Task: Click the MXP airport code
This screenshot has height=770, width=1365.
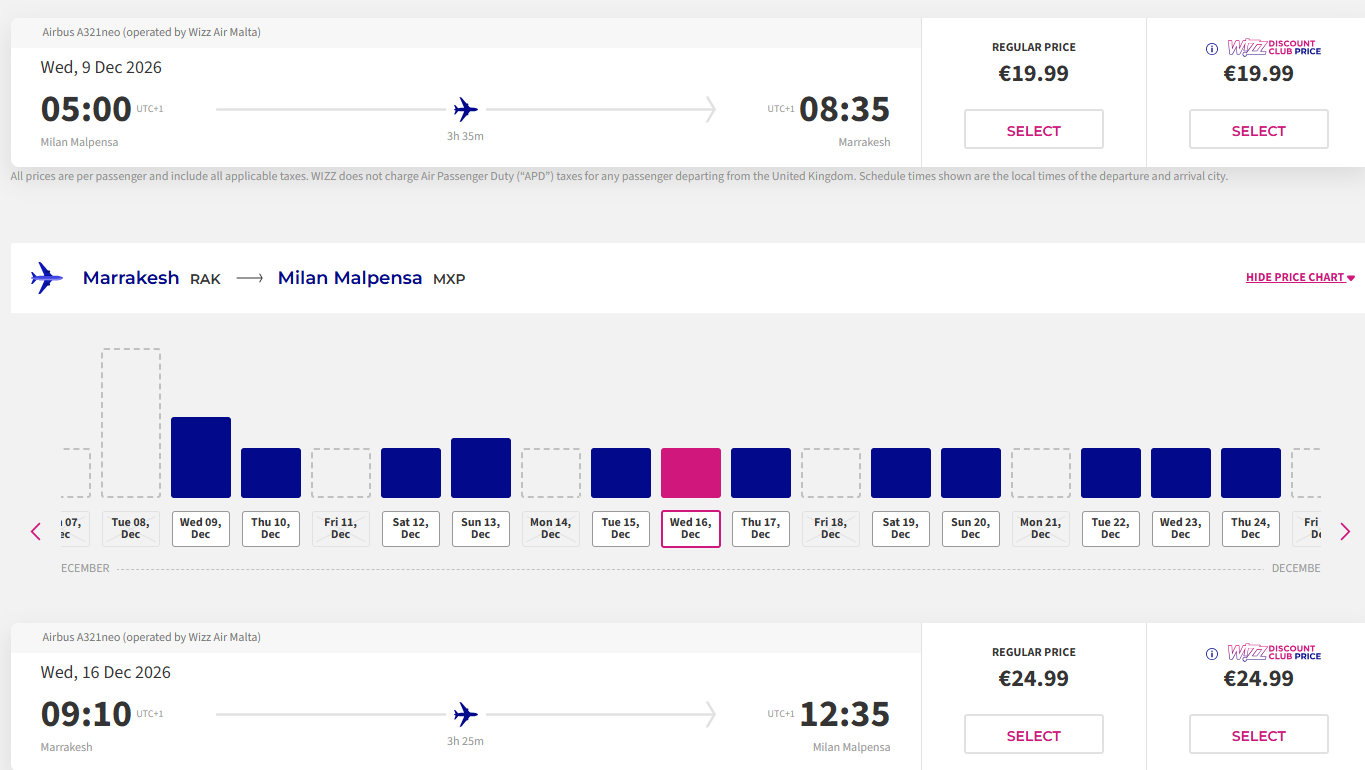Action: [449, 279]
